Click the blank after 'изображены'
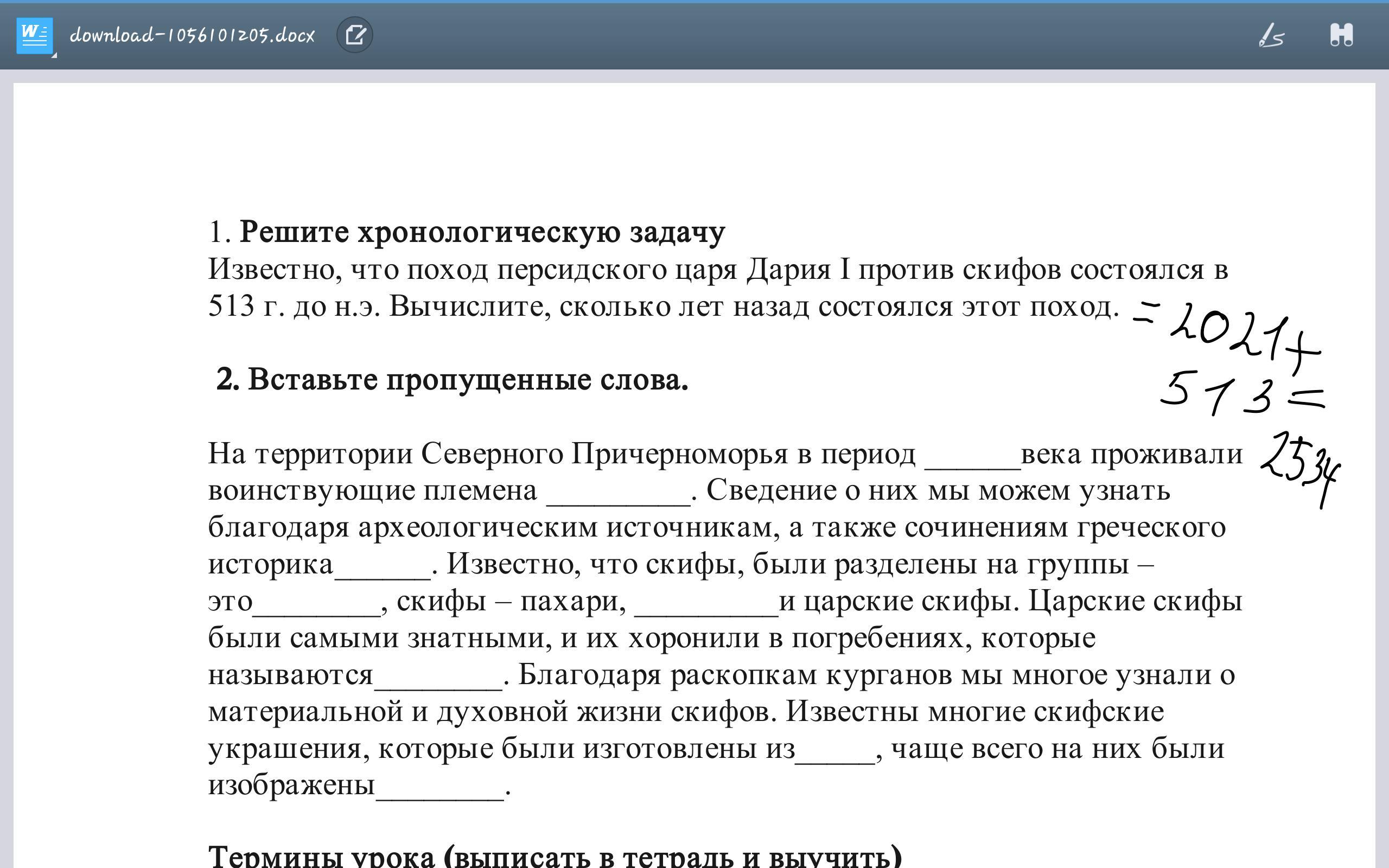Screen dimensions: 1389x868 (x=439, y=790)
